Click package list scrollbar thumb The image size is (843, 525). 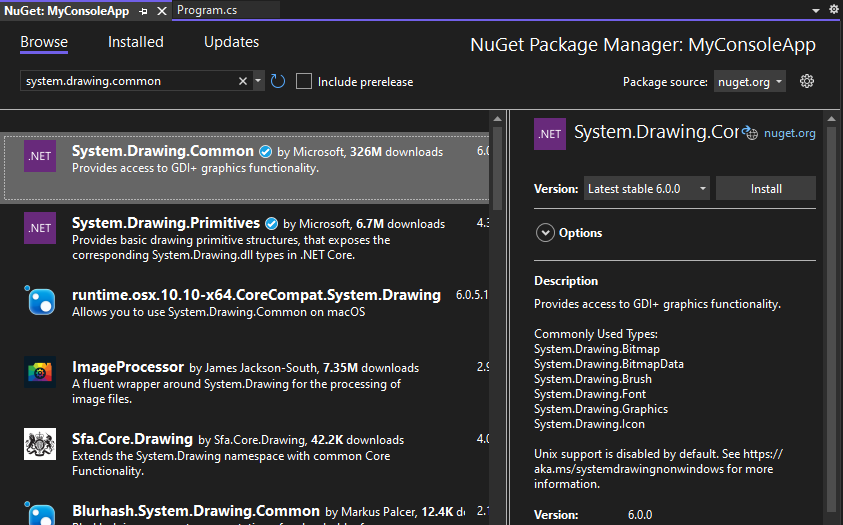pyautogui.click(x=497, y=168)
